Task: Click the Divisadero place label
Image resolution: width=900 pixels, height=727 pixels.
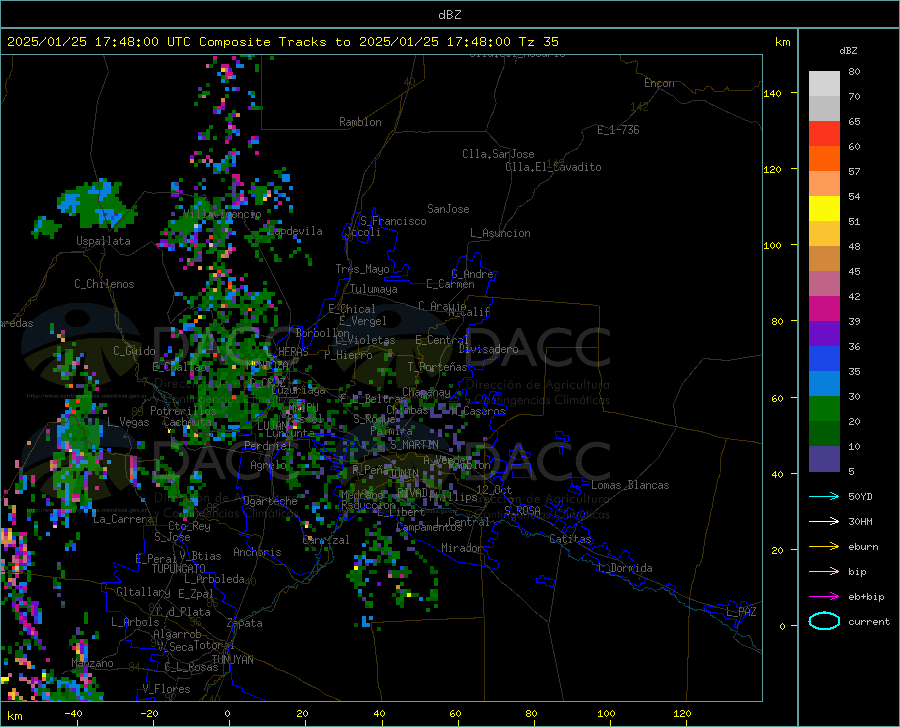Action: pos(488,349)
